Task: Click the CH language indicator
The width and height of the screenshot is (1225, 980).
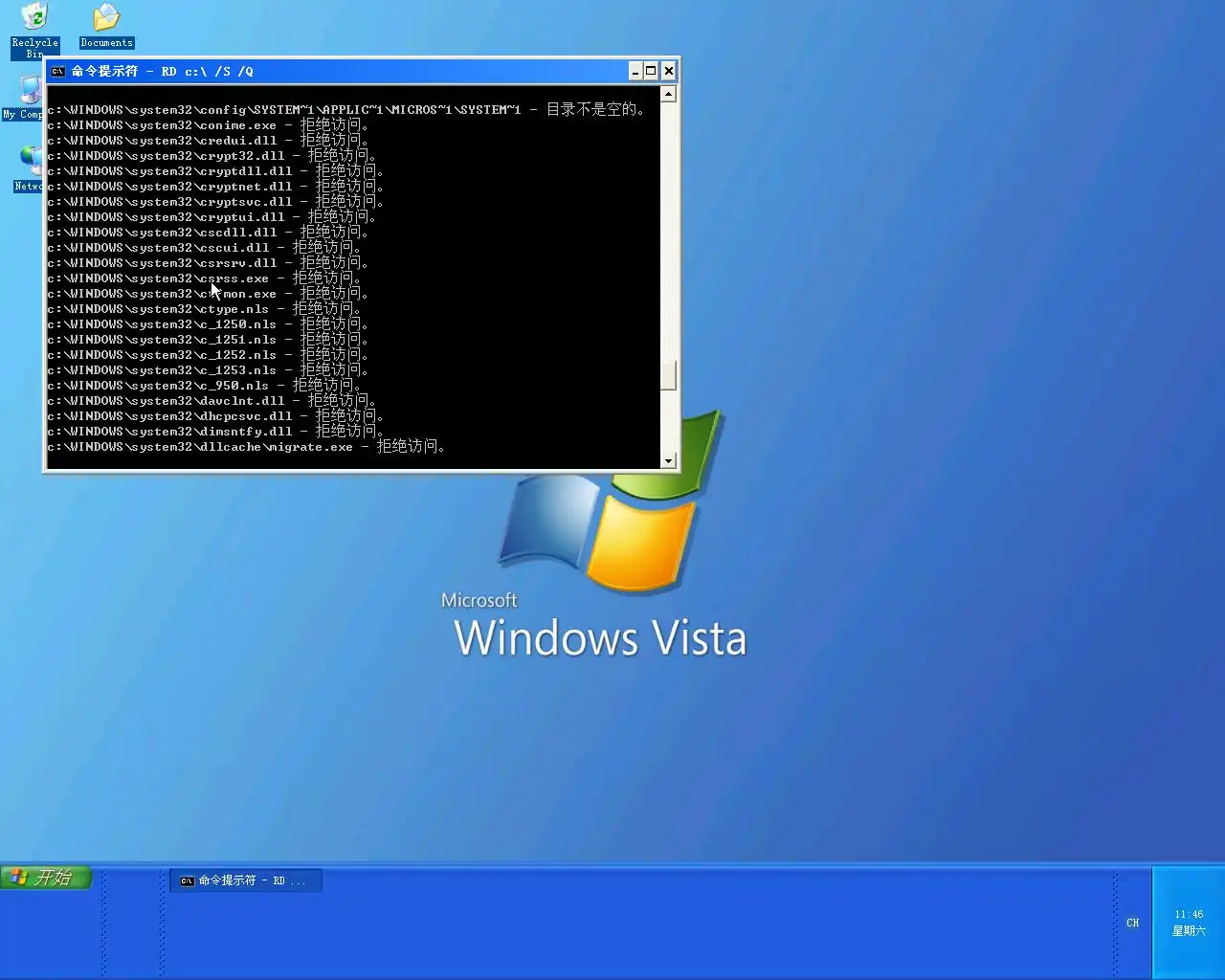Action: point(1133,923)
